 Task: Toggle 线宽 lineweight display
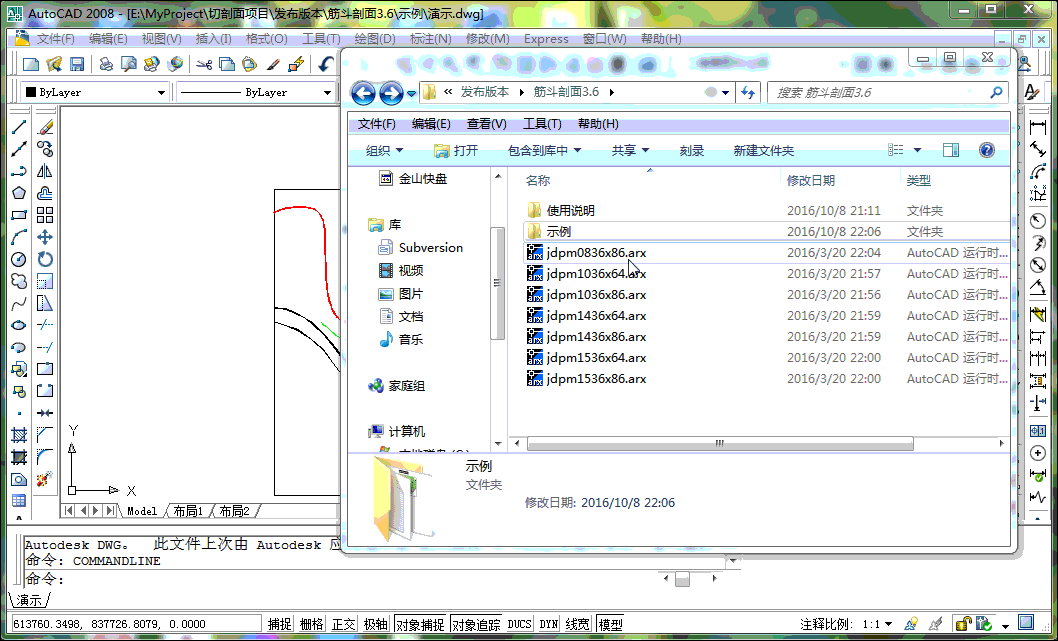click(x=578, y=624)
